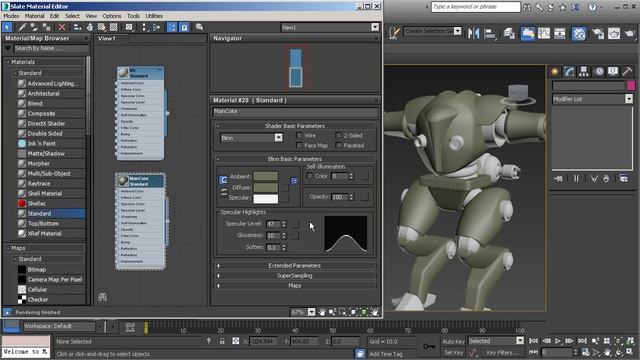Open the Utilities hammer tab in command panel

(627, 71)
